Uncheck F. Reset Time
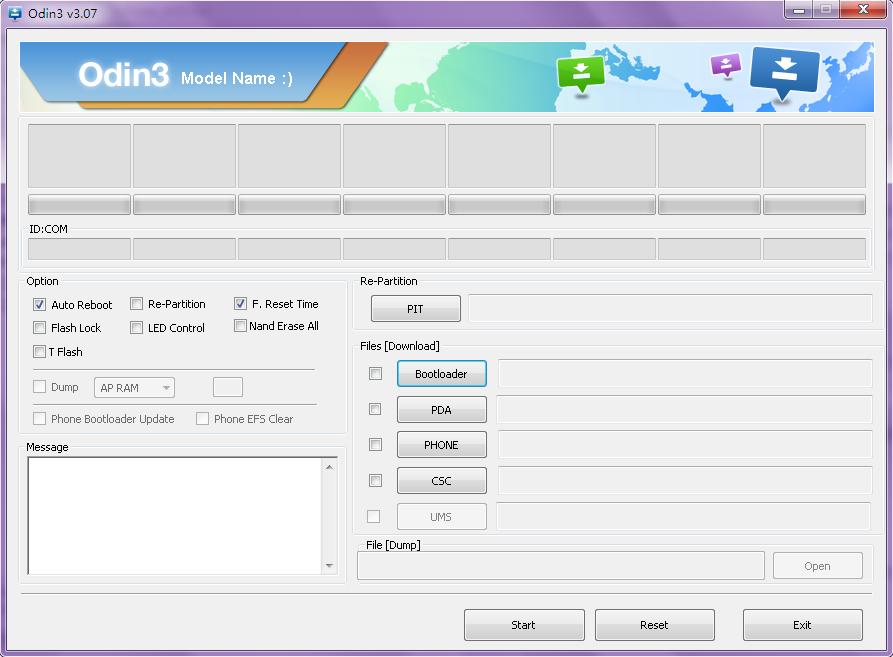 (240, 304)
